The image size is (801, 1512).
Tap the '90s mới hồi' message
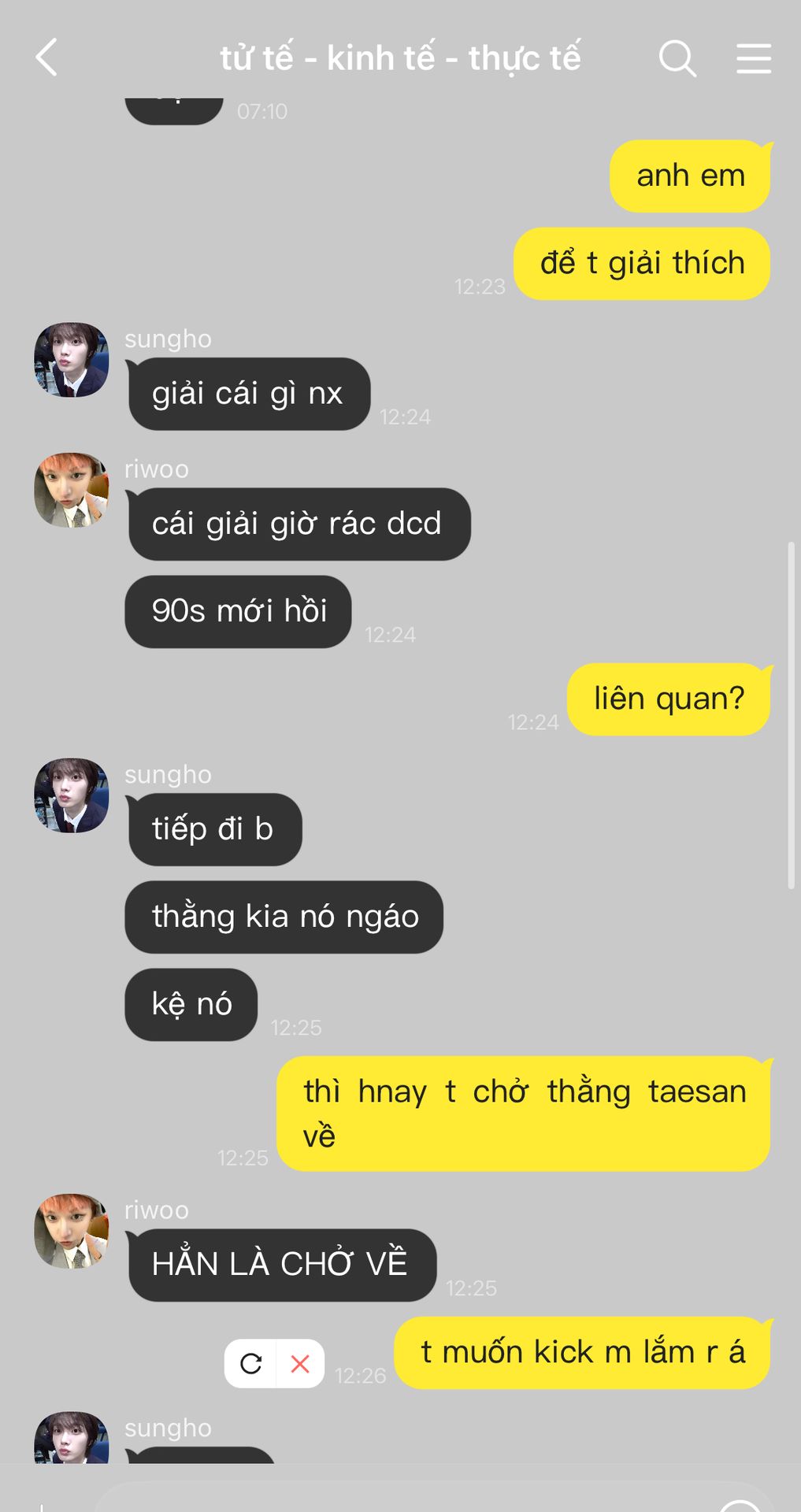click(239, 612)
